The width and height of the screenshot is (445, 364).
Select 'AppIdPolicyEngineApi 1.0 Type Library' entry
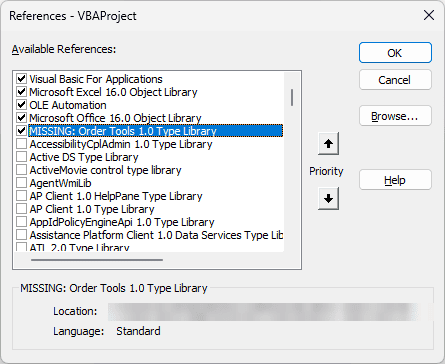coord(122,222)
